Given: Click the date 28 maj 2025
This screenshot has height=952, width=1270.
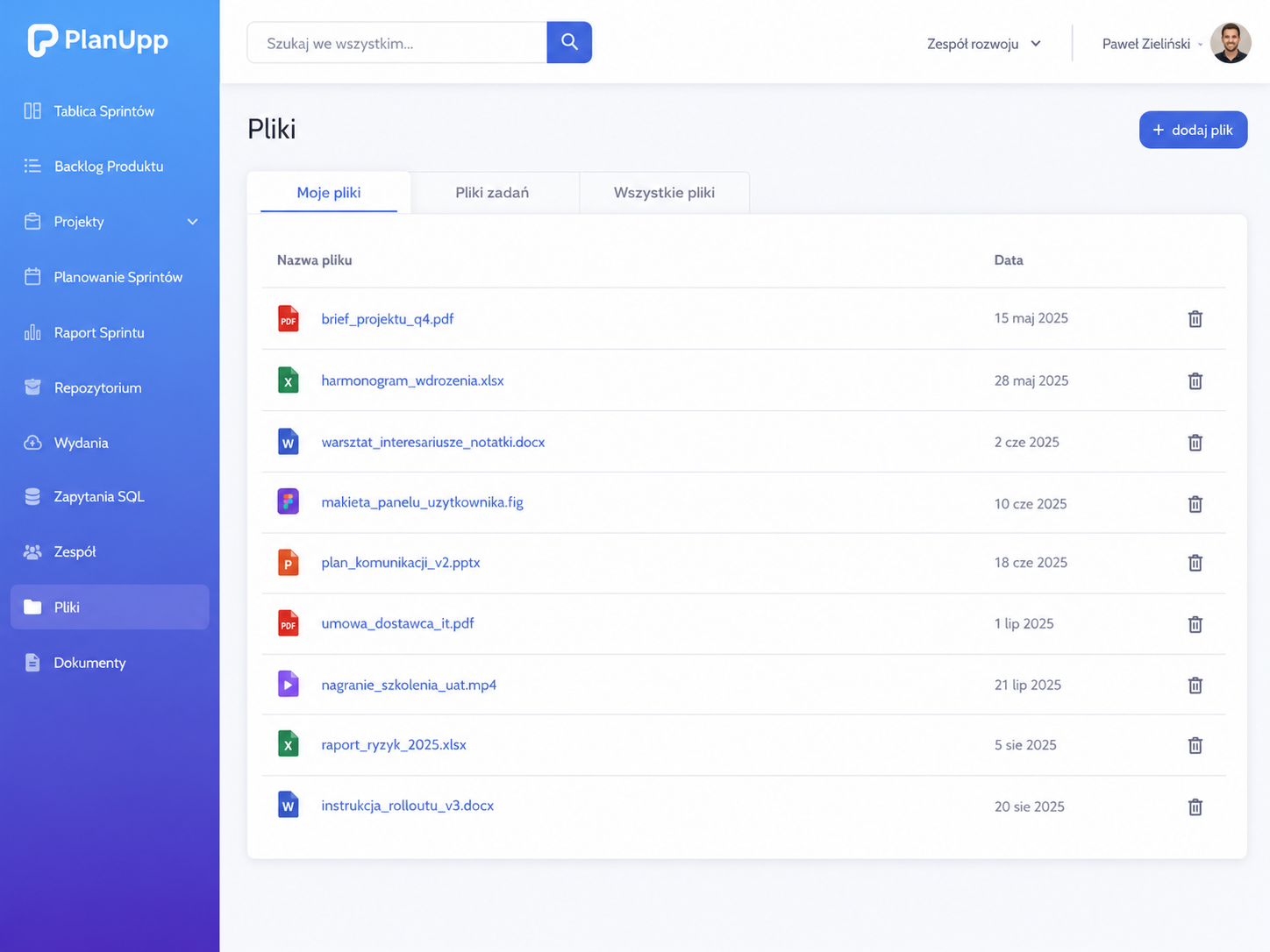Looking at the screenshot, I should [1031, 380].
